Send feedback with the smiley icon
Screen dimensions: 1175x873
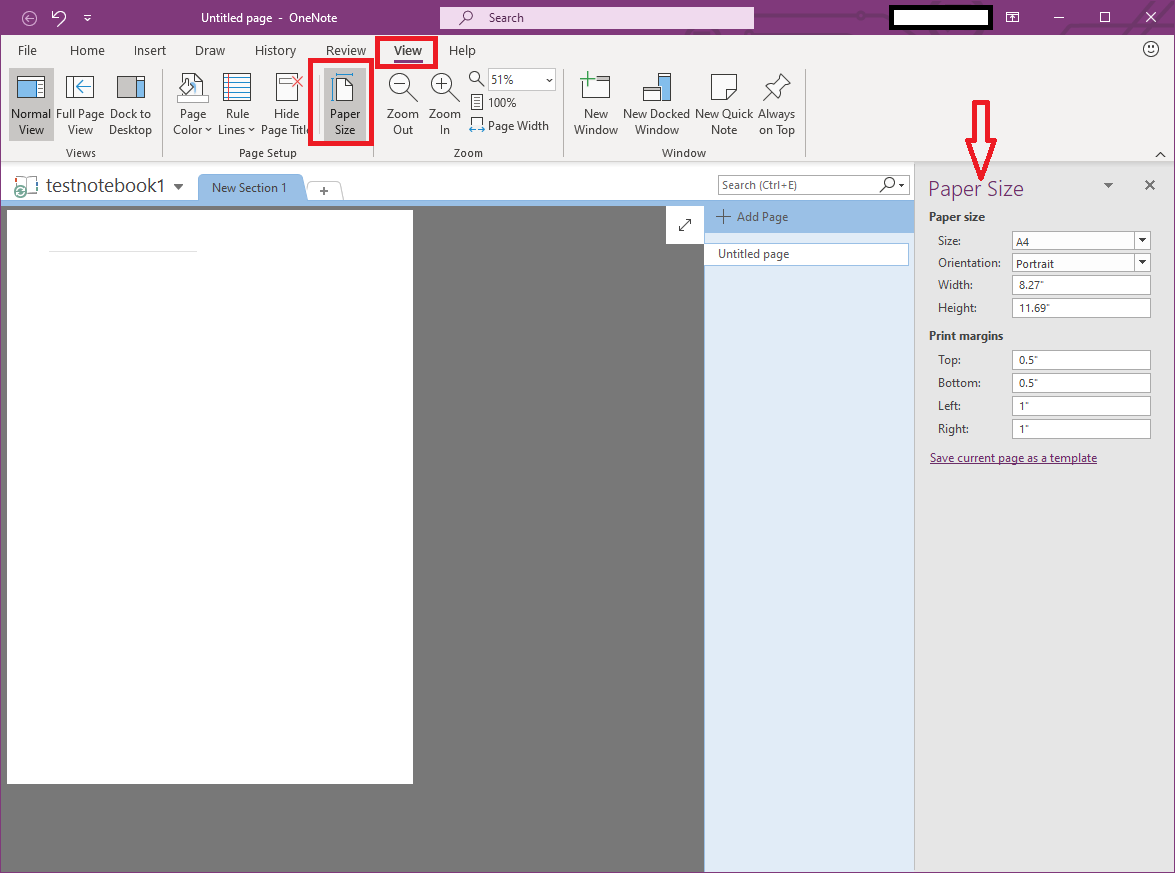tap(1151, 49)
